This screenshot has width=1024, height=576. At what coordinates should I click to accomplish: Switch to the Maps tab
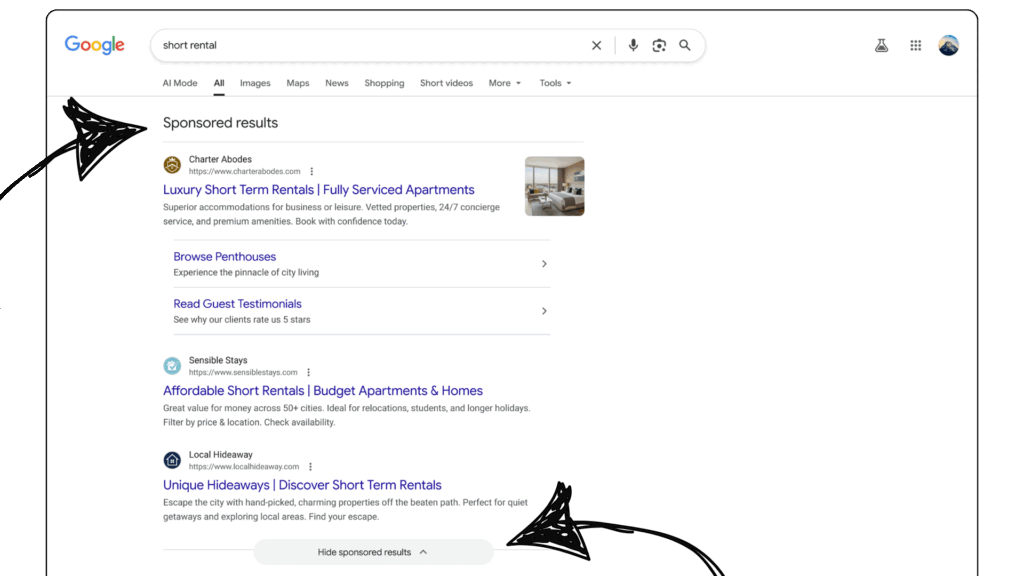tap(297, 83)
